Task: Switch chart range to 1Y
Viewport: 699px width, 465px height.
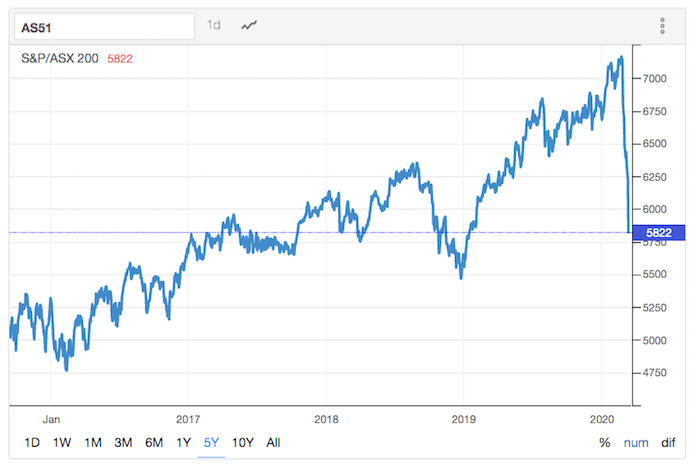Action: [x=184, y=443]
